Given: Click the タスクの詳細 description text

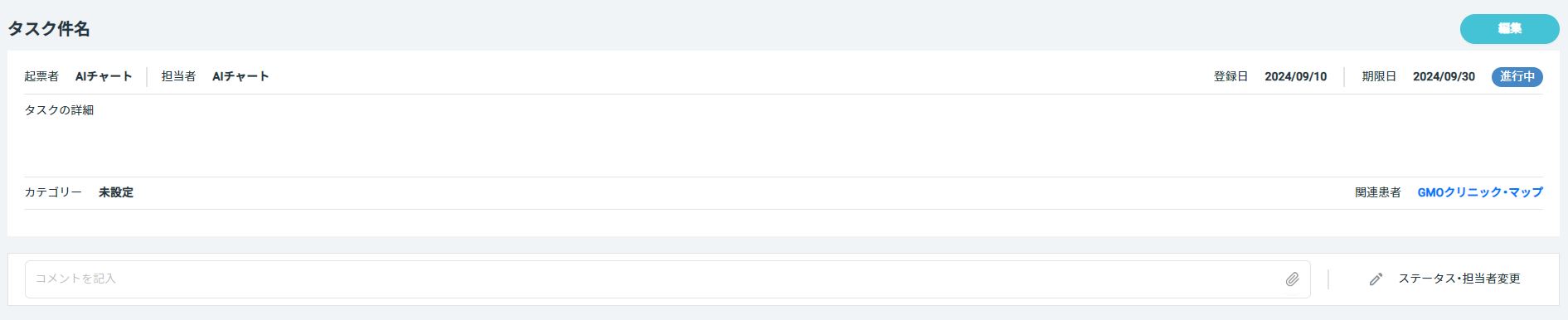Looking at the screenshot, I should 59,110.
